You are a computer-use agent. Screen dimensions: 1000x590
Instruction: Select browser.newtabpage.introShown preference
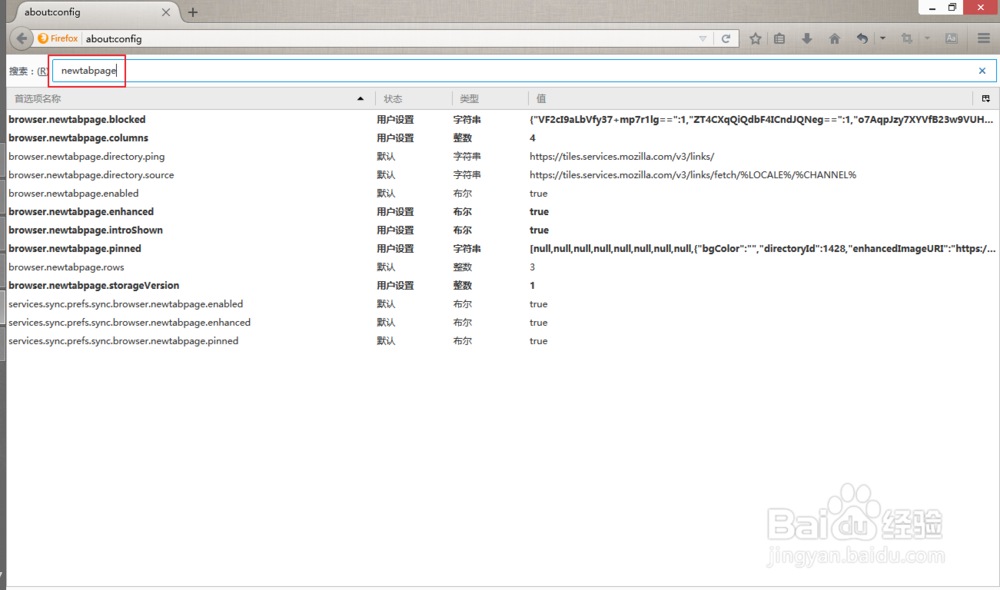(x=85, y=230)
